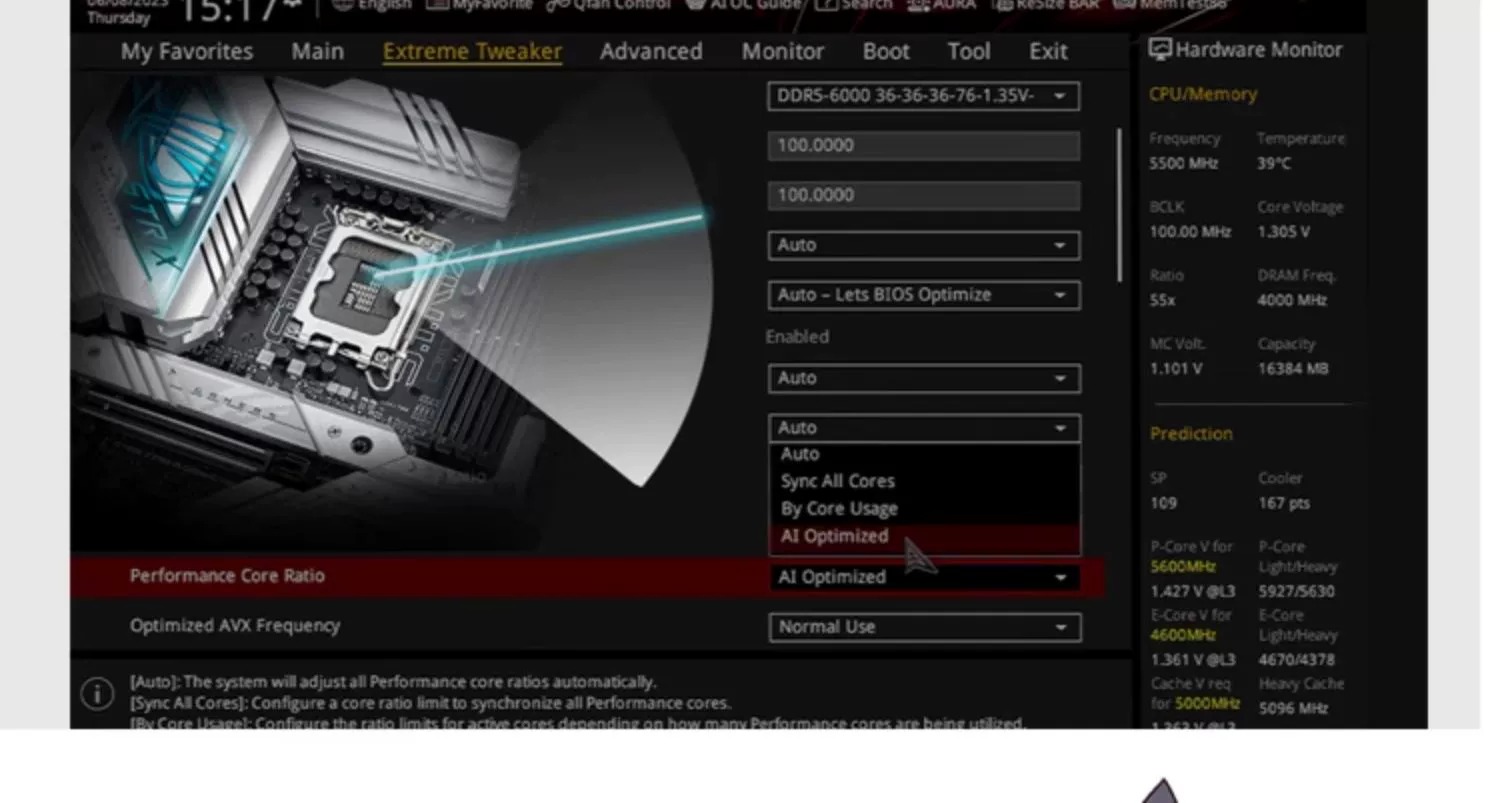This screenshot has width=1500, height=803.
Task: Open the Monitor tab
Action: coord(783,51)
